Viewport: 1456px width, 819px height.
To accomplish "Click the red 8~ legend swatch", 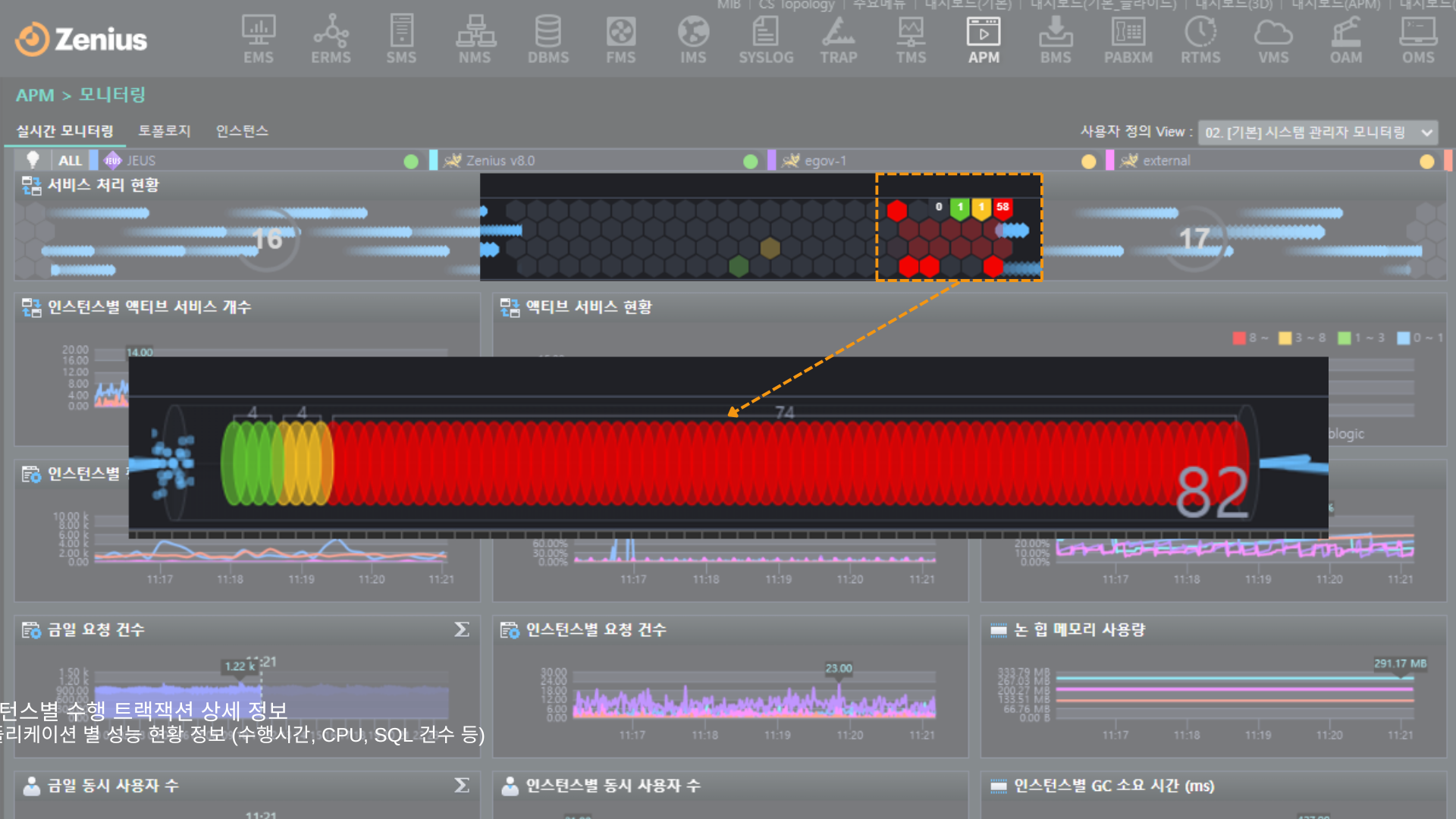I will tap(1239, 338).
